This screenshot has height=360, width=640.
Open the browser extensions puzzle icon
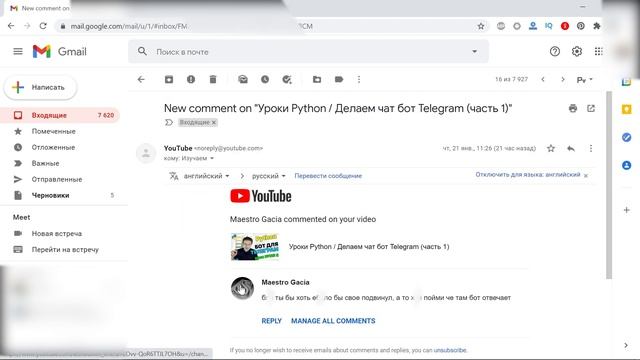tap(596, 26)
